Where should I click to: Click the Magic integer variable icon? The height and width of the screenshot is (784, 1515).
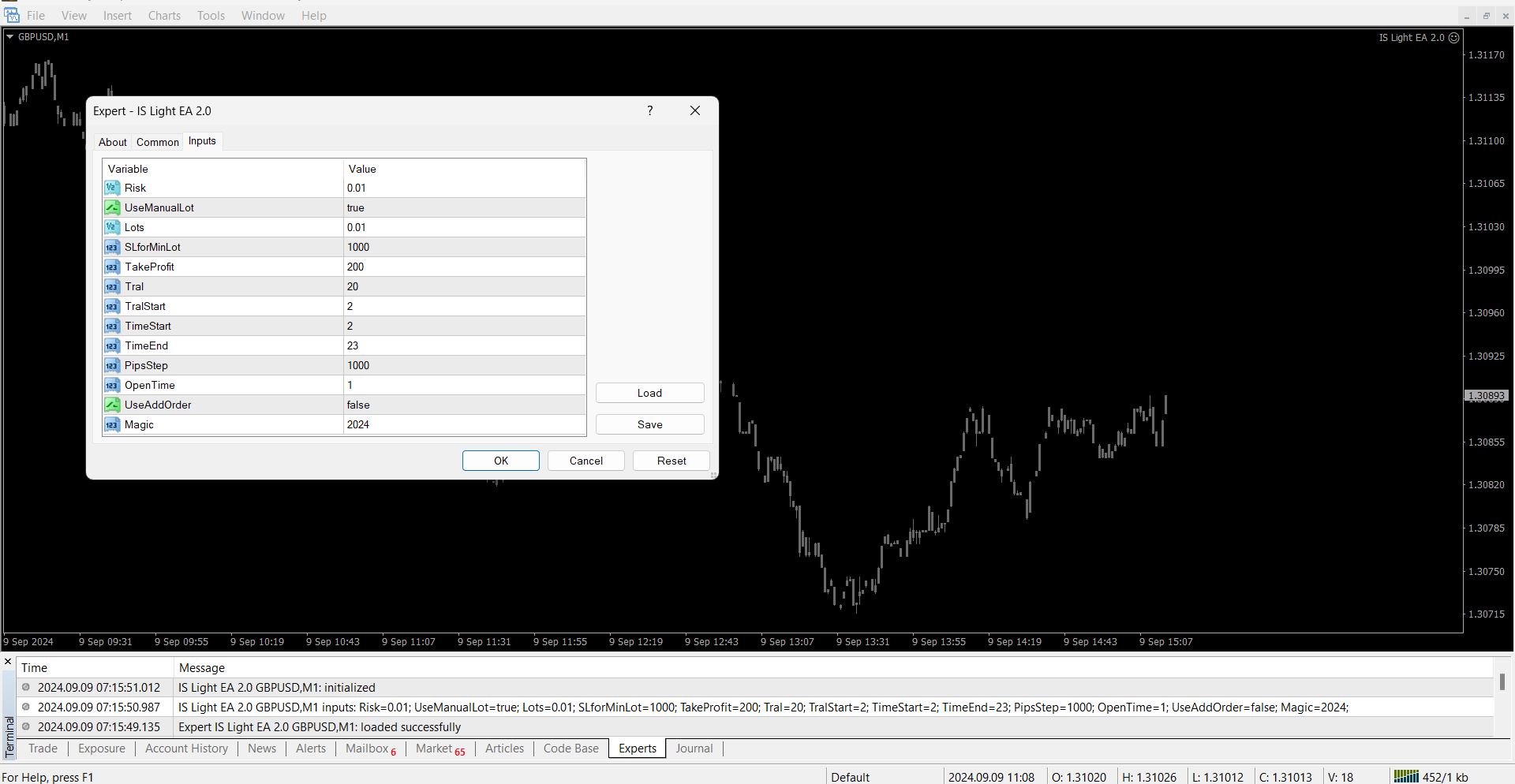click(x=111, y=424)
